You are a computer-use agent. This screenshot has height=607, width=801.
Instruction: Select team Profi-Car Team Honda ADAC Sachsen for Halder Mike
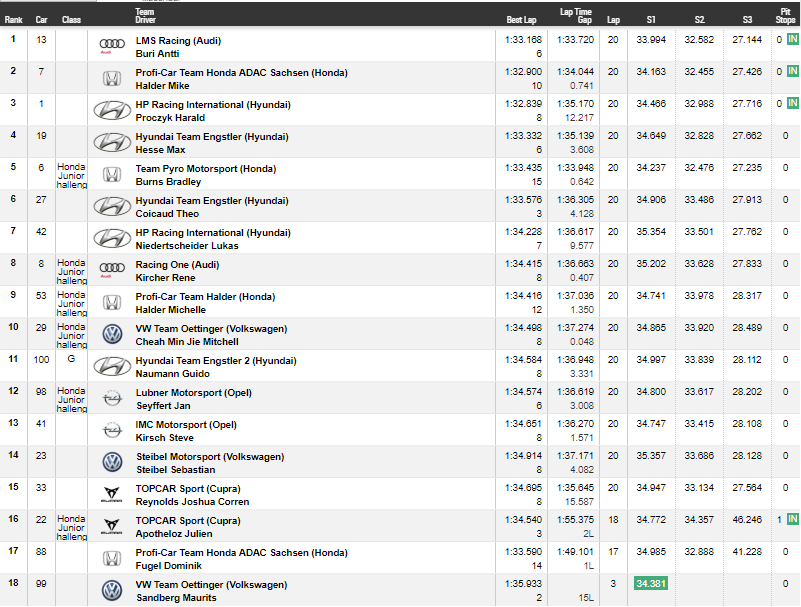[x=242, y=73]
